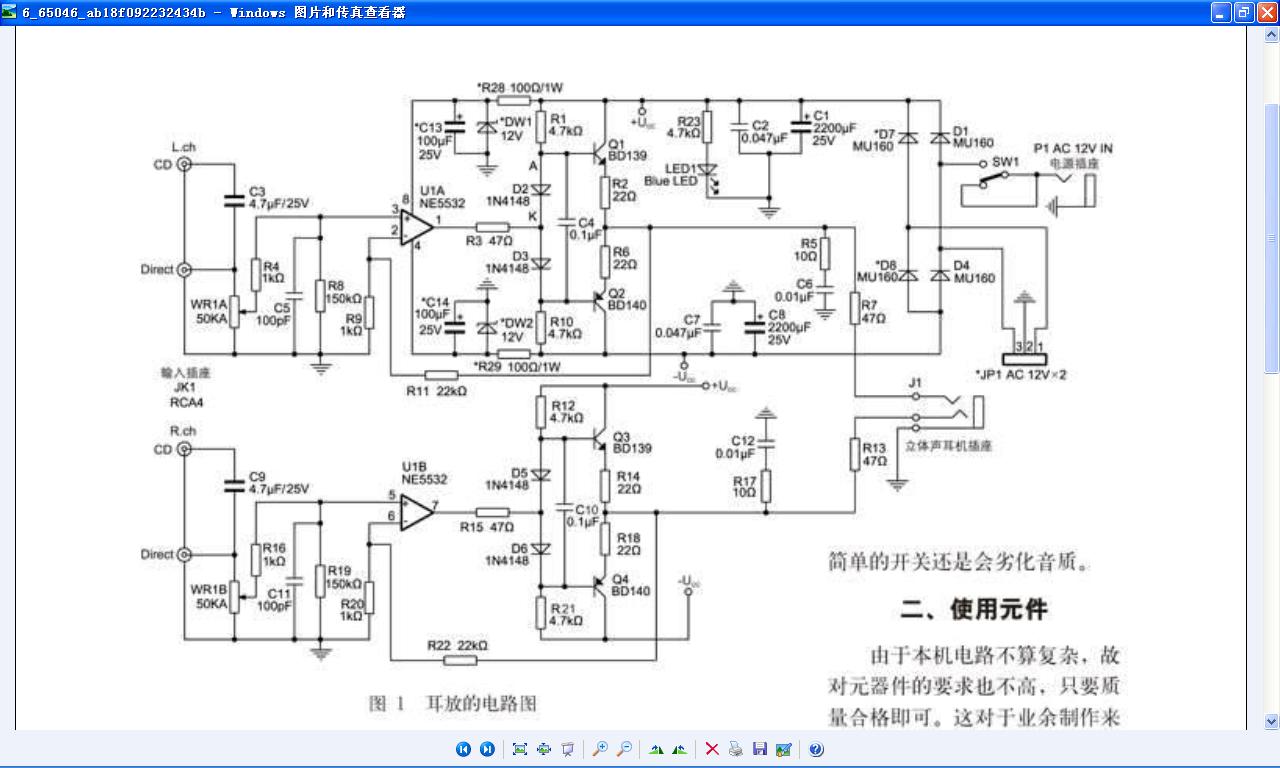Screen dimensions: 1280x768
Task: Click the vertical scrollbar thumb
Action: click(1271, 239)
